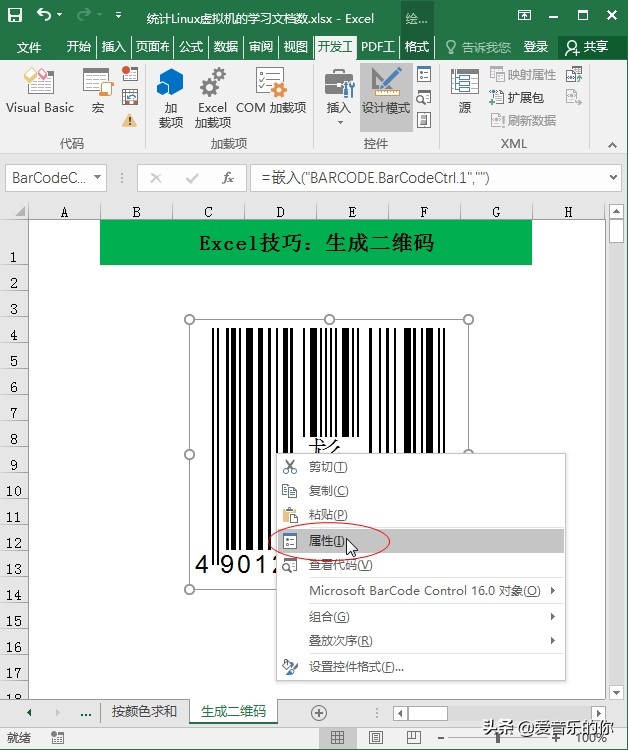Expand 叠放次序(R) submenu
This screenshot has height=750, width=628.
[421, 640]
